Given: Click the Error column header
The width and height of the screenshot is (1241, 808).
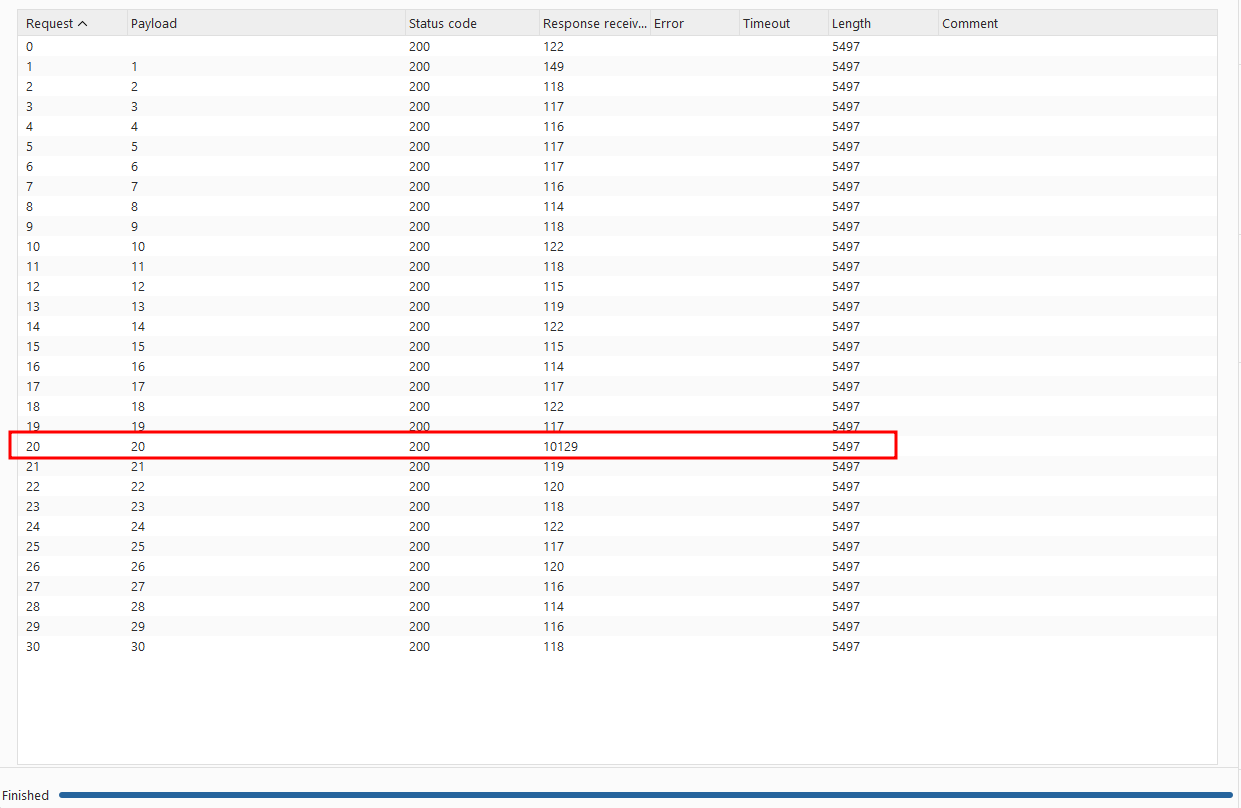Looking at the screenshot, I should click(x=694, y=23).
